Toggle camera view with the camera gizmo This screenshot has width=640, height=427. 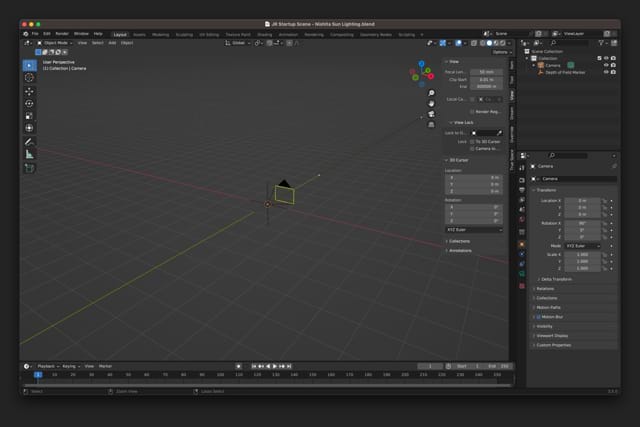pos(431,113)
